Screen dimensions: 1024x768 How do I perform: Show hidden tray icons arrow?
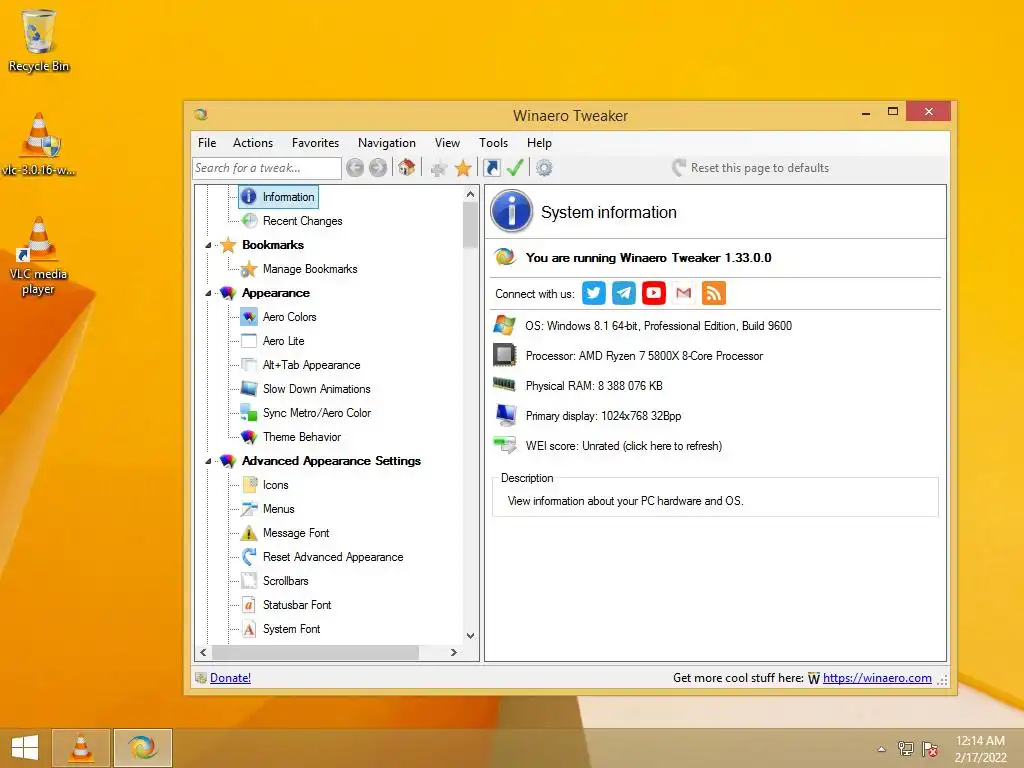881,749
